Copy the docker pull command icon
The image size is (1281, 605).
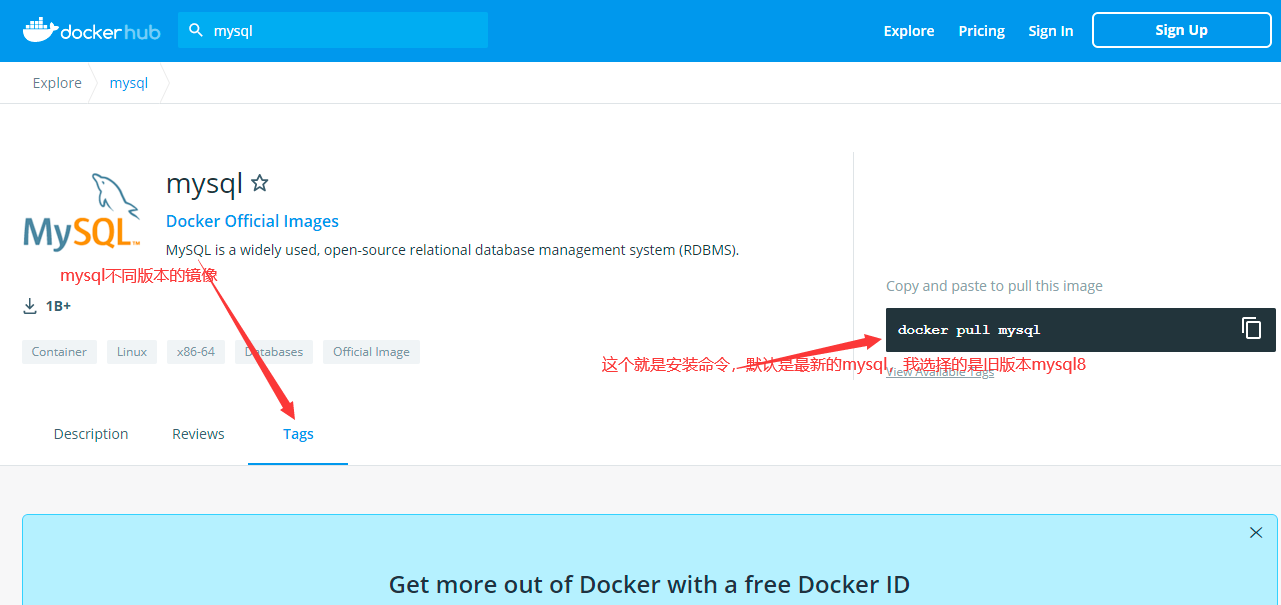tap(1251, 328)
